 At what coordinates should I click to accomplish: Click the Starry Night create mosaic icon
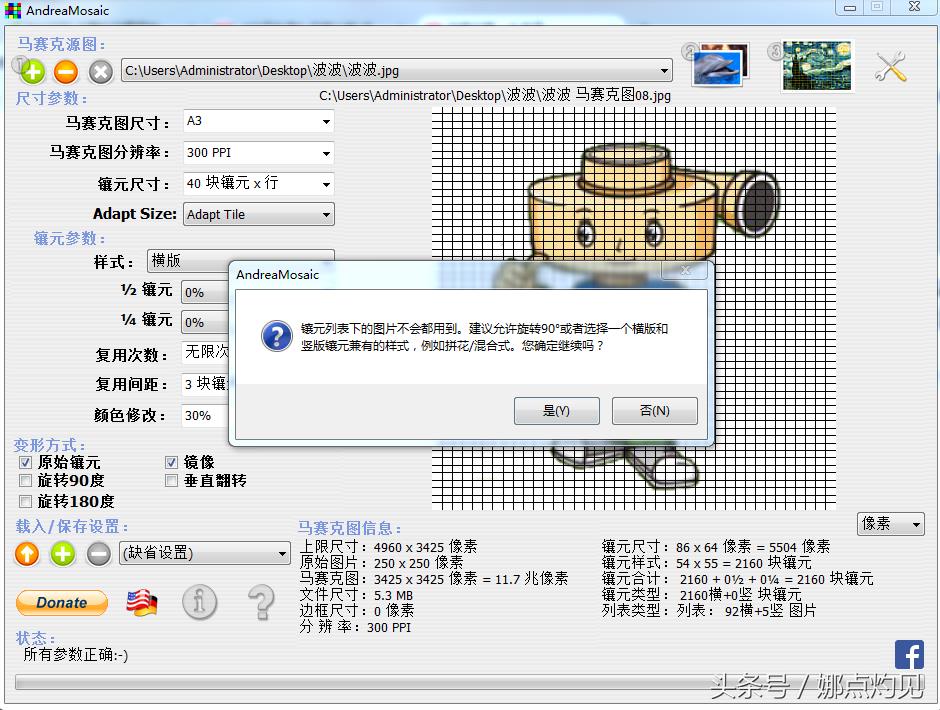817,66
